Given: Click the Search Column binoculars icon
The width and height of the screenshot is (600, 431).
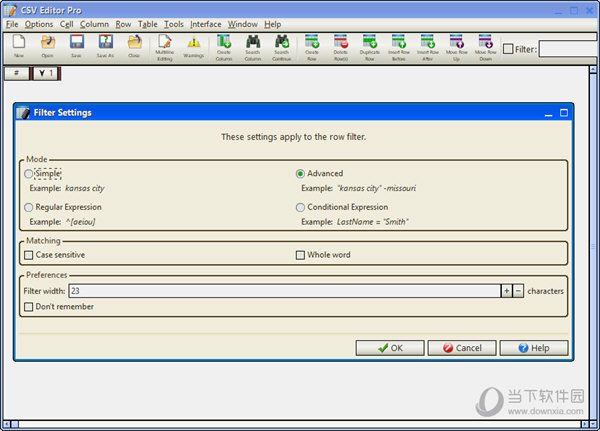Looking at the screenshot, I should pyautogui.click(x=253, y=48).
